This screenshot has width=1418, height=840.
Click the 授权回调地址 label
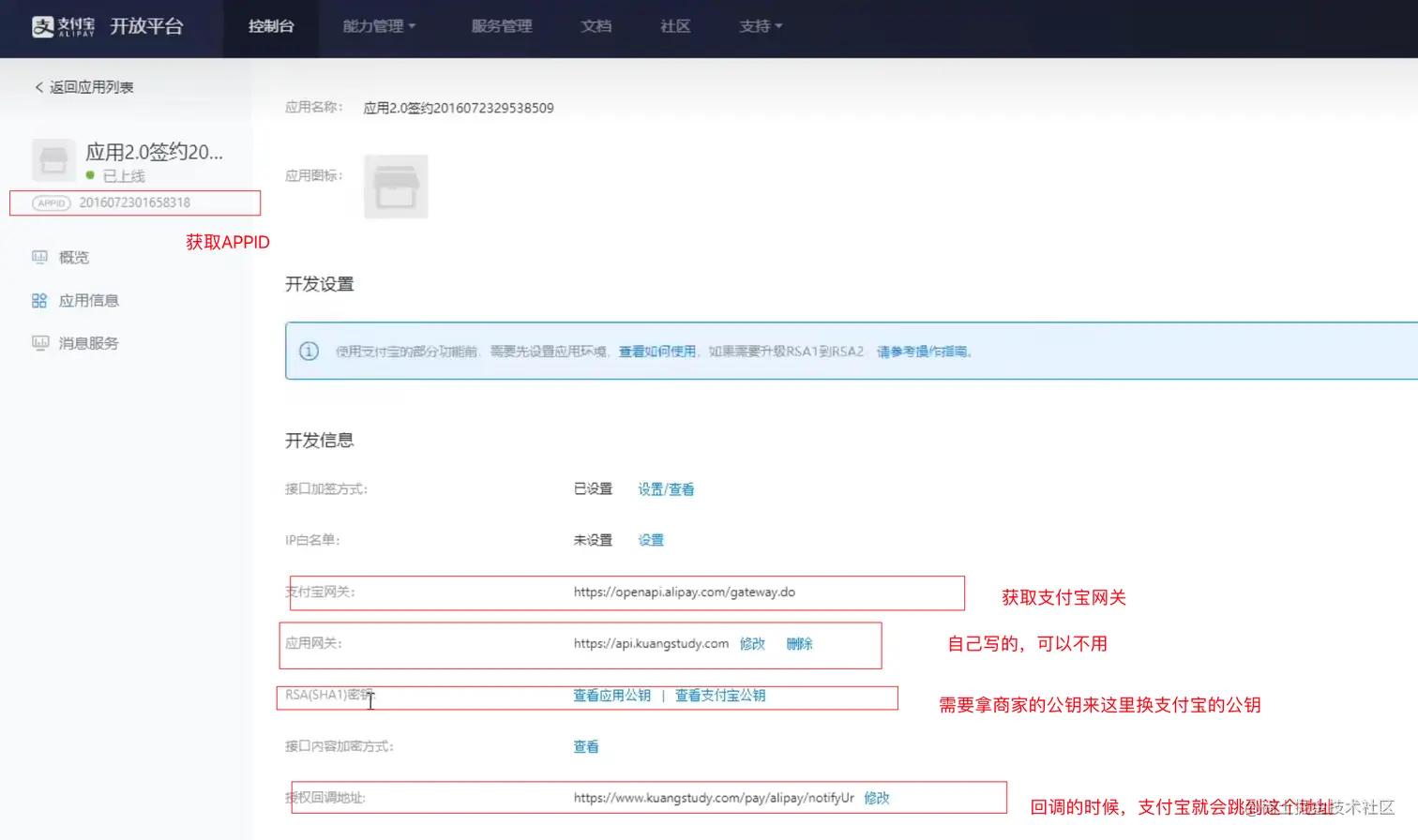click(x=325, y=798)
